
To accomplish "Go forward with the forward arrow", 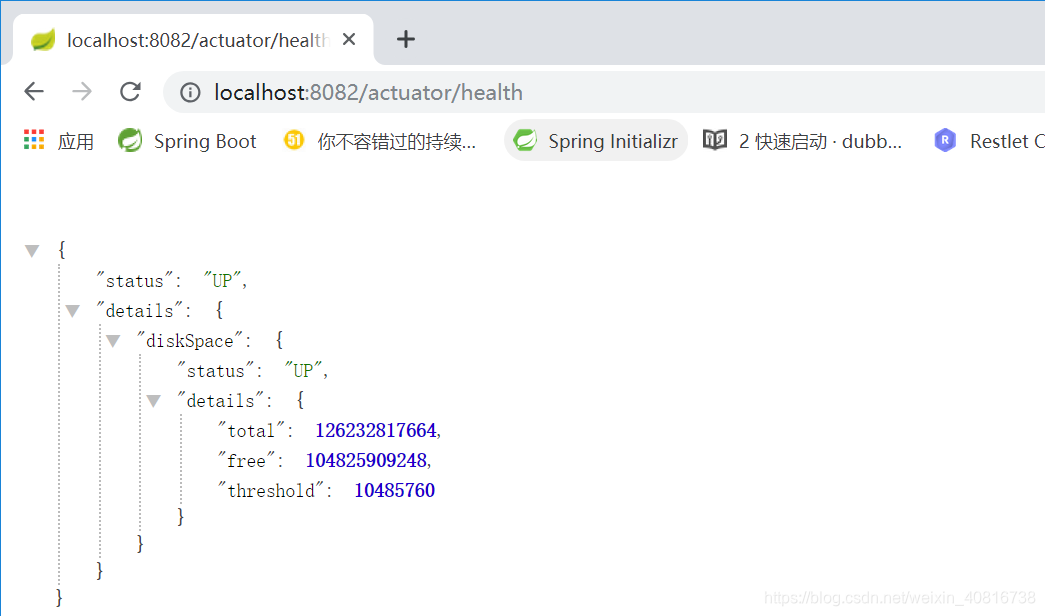I will 82,91.
